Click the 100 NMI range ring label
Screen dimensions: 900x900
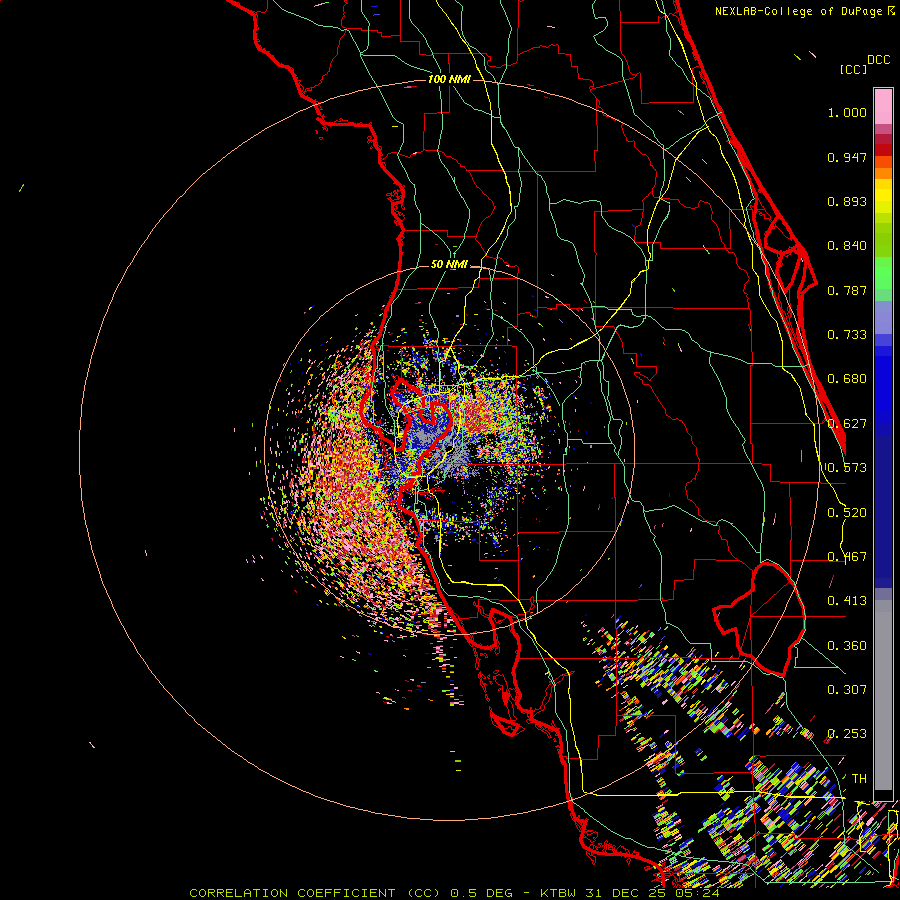[449, 79]
